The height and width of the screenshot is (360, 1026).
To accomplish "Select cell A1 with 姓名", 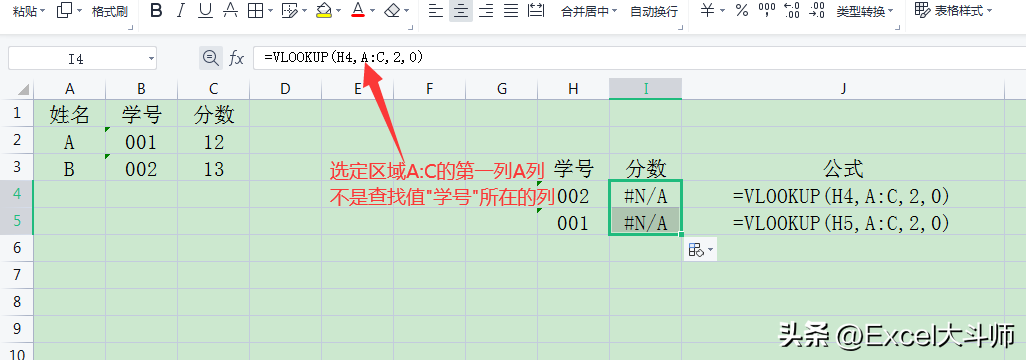I will click(x=69, y=115).
